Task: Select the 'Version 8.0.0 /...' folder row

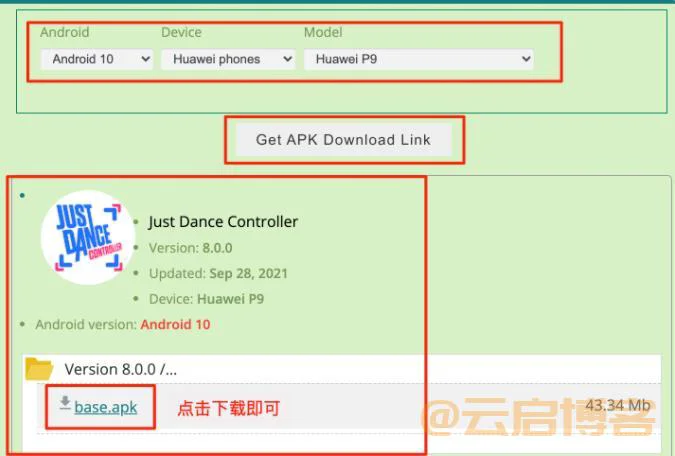Action: click(x=342, y=369)
